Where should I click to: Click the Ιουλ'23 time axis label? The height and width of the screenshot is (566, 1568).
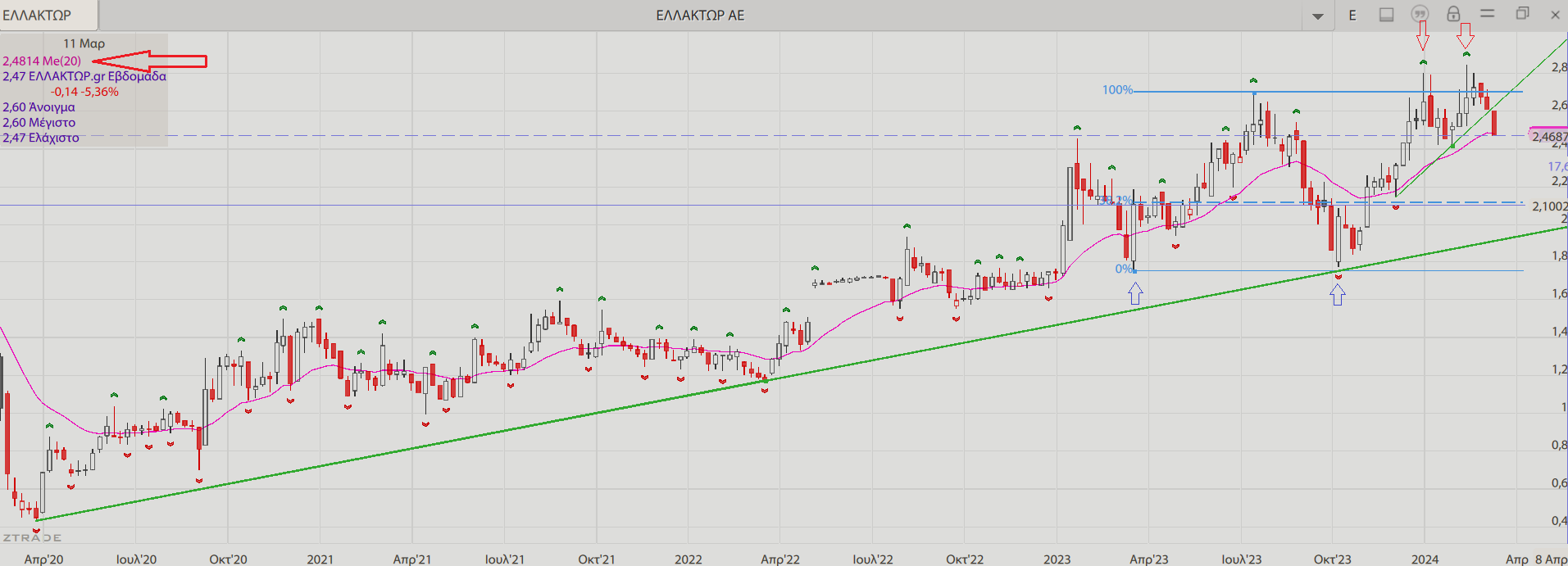coord(1242,559)
